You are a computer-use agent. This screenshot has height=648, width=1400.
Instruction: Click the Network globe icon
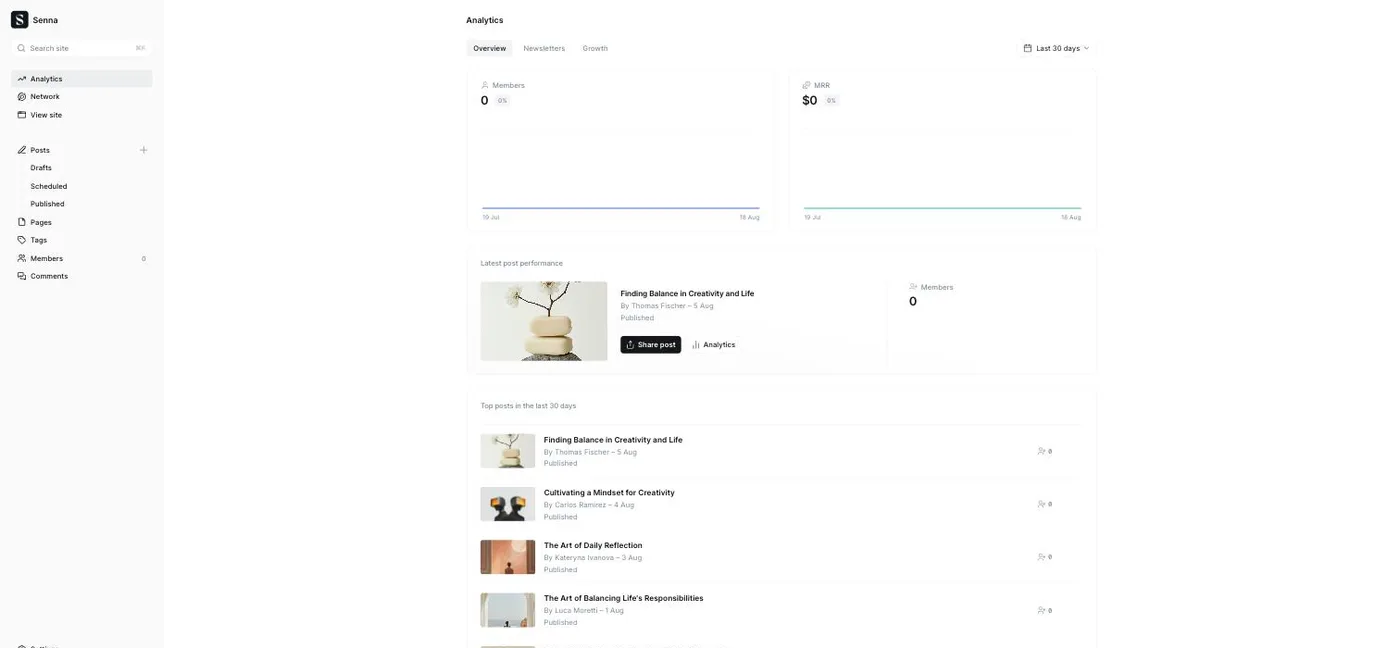[x=22, y=97]
